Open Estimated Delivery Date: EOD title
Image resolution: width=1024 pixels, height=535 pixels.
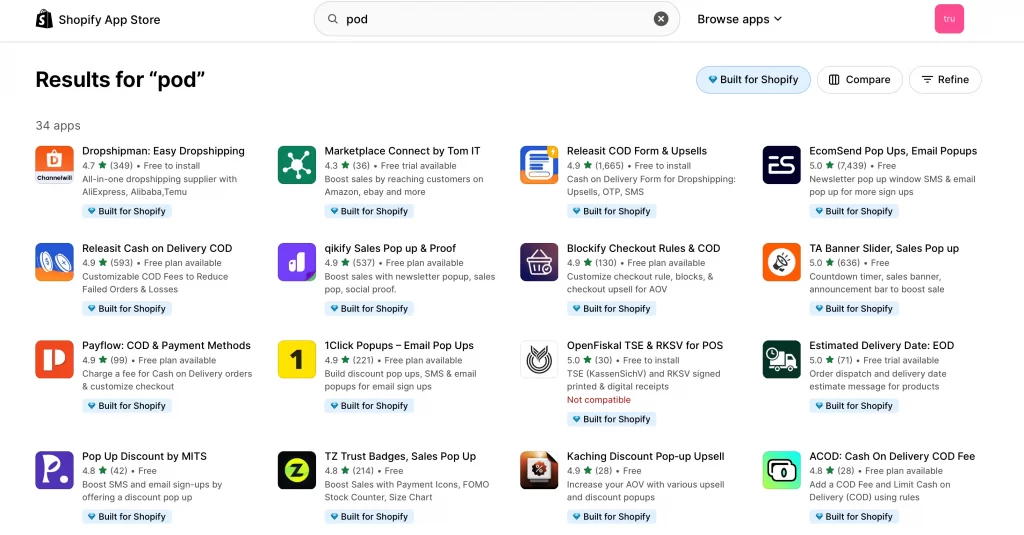click(x=882, y=346)
